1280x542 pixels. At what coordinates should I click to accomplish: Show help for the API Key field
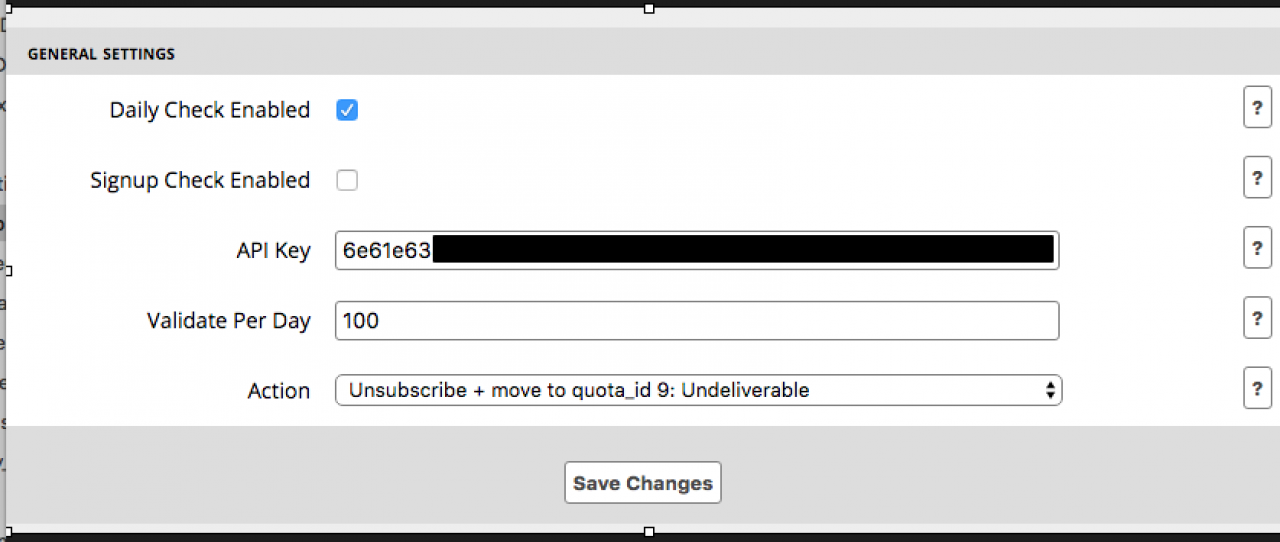(x=1257, y=248)
